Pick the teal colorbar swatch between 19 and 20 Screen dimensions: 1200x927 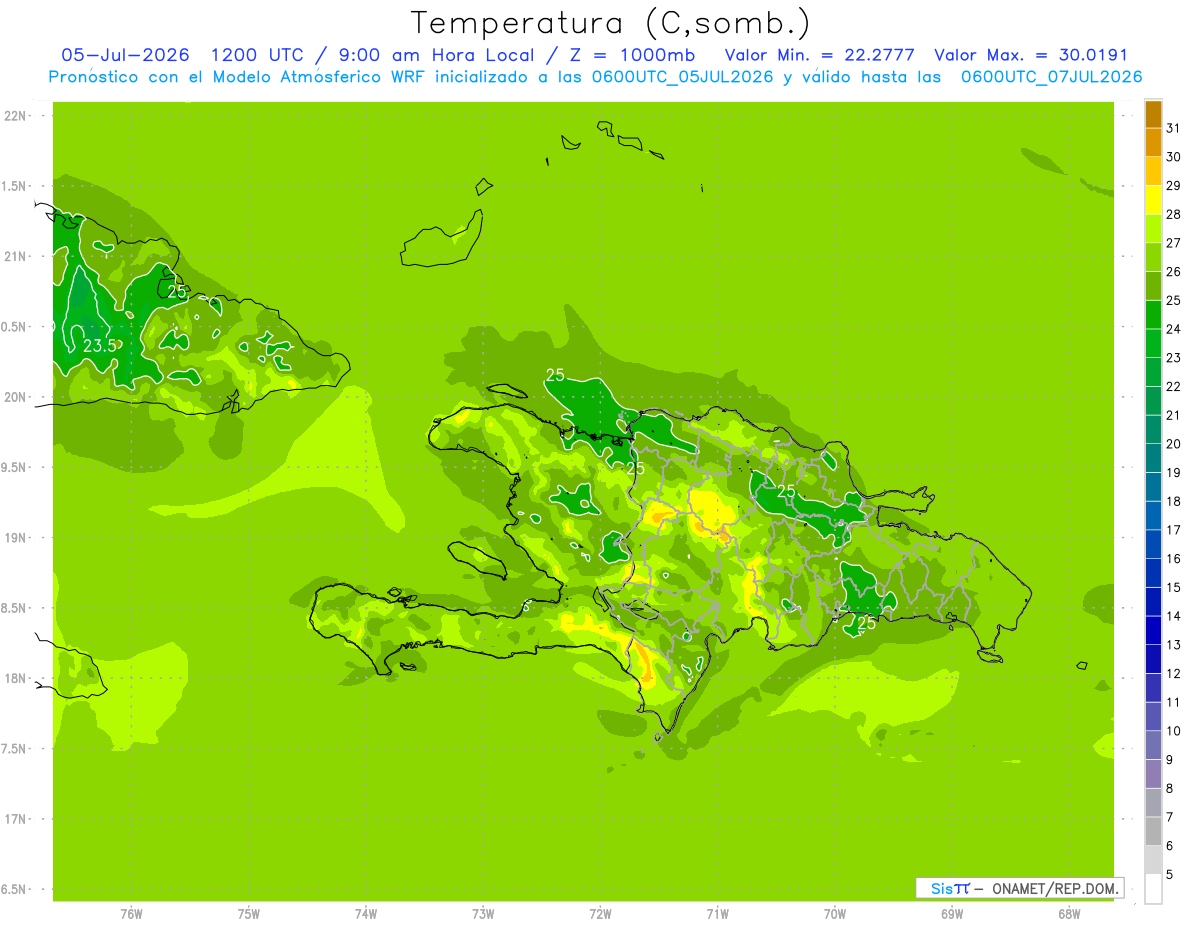(x=1153, y=458)
